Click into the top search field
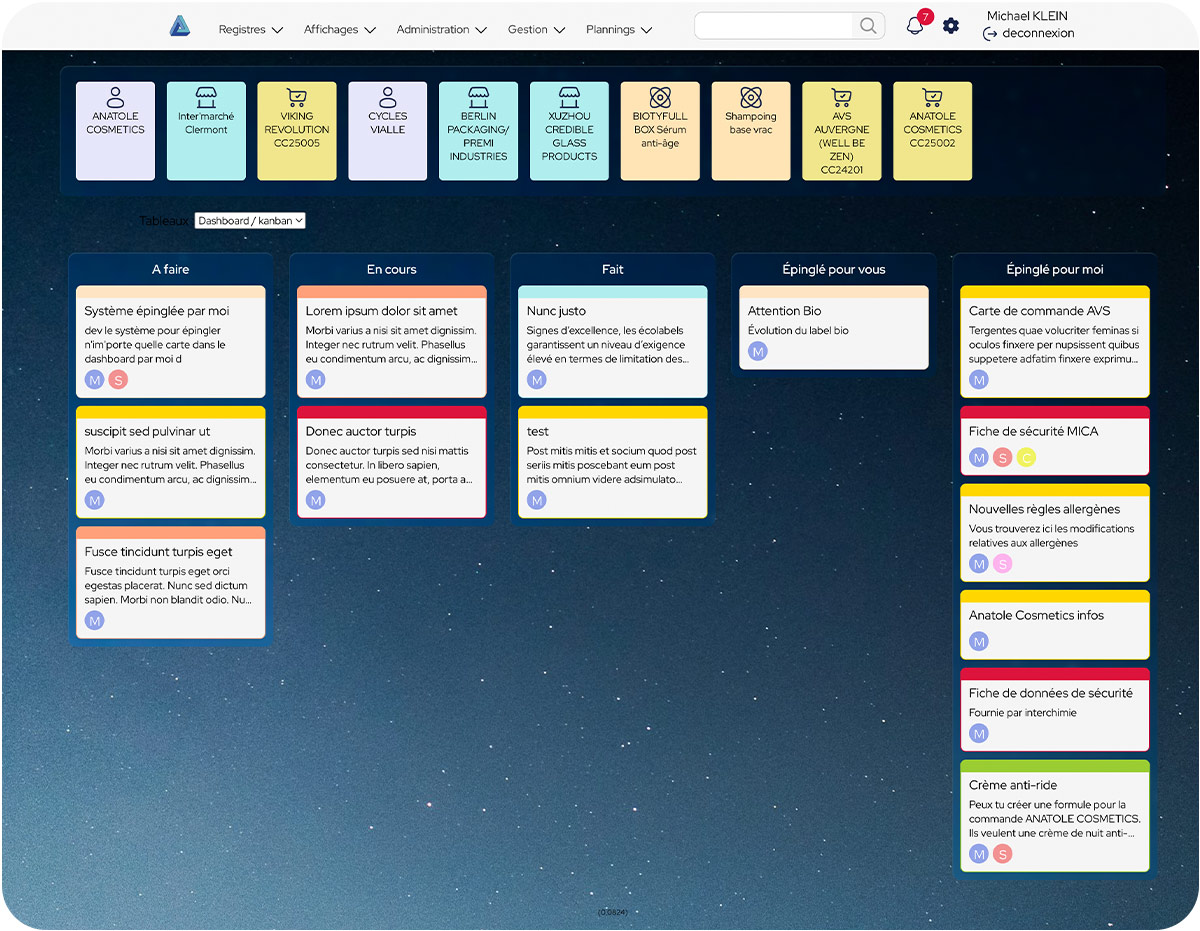Image resolution: width=1200 pixels, height=931 pixels. coord(773,26)
